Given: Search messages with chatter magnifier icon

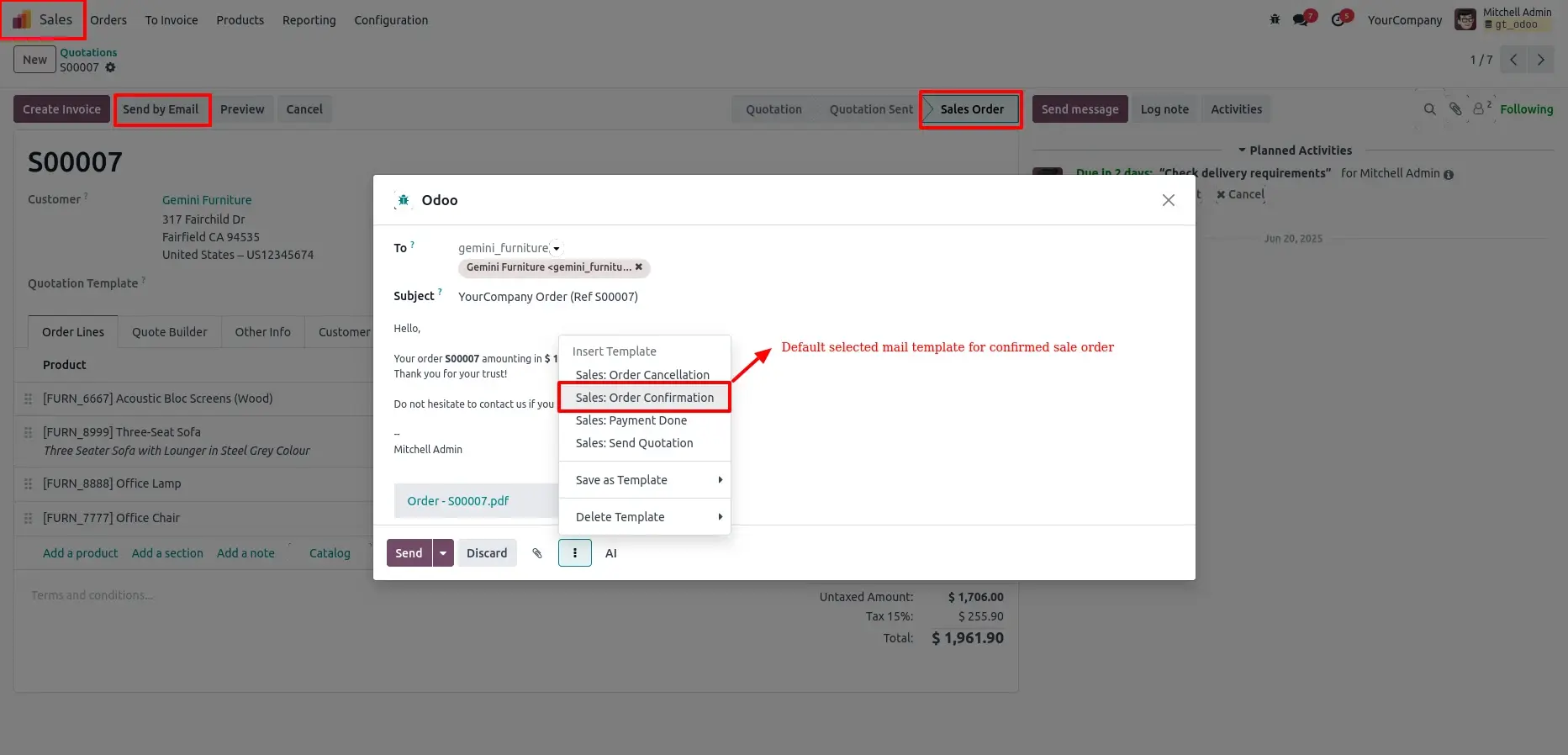Looking at the screenshot, I should (x=1429, y=109).
